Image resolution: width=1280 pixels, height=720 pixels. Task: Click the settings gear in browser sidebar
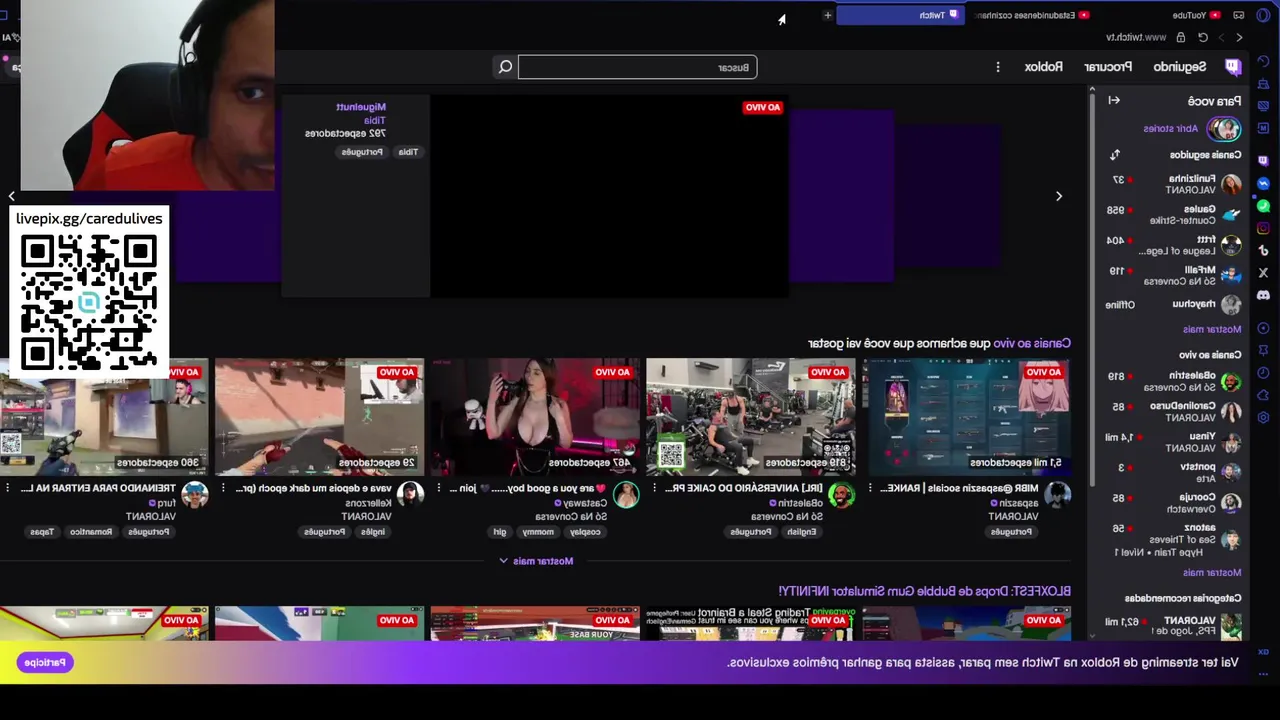tap(1264, 417)
